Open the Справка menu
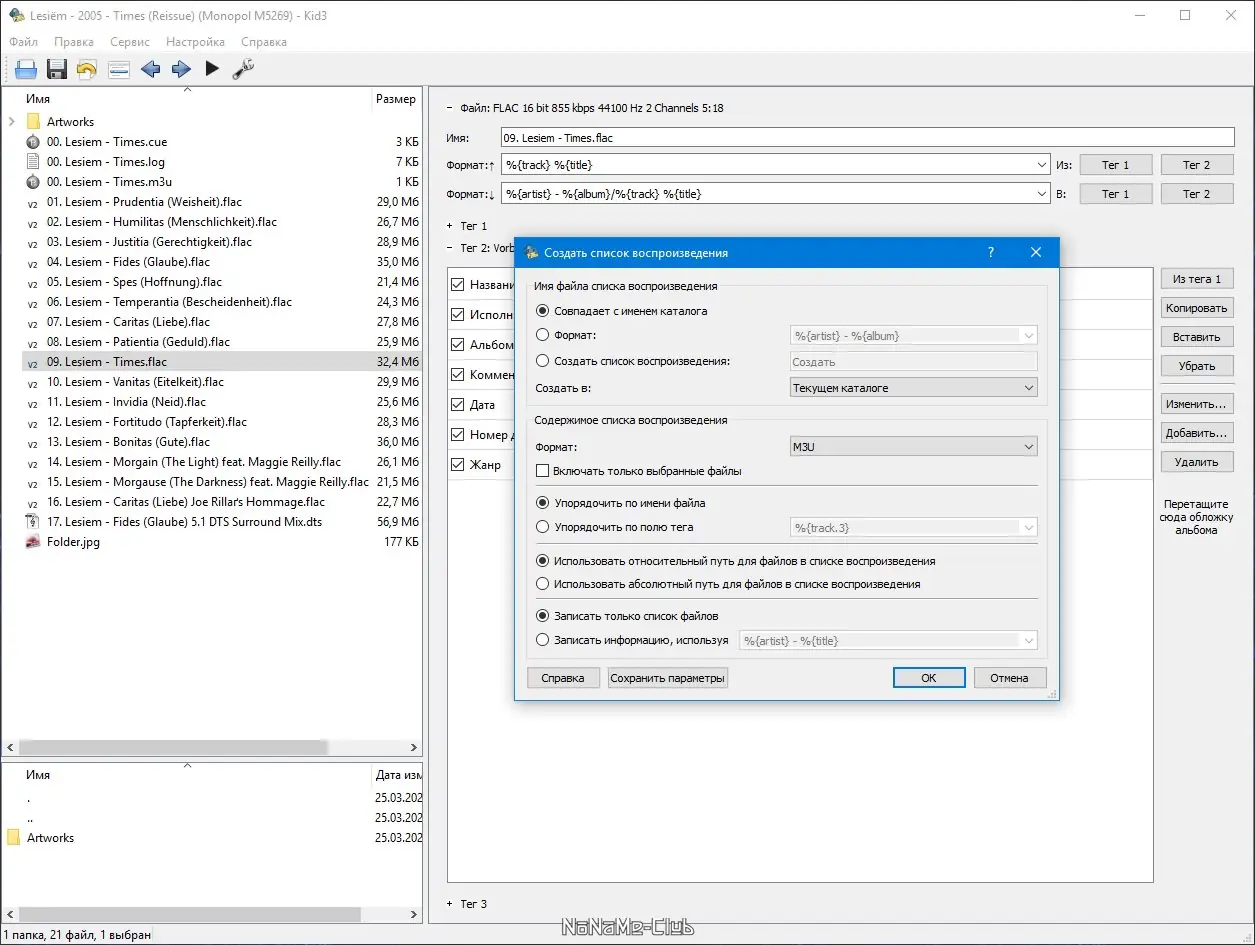The image size is (1255, 945). [x=264, y=42]
